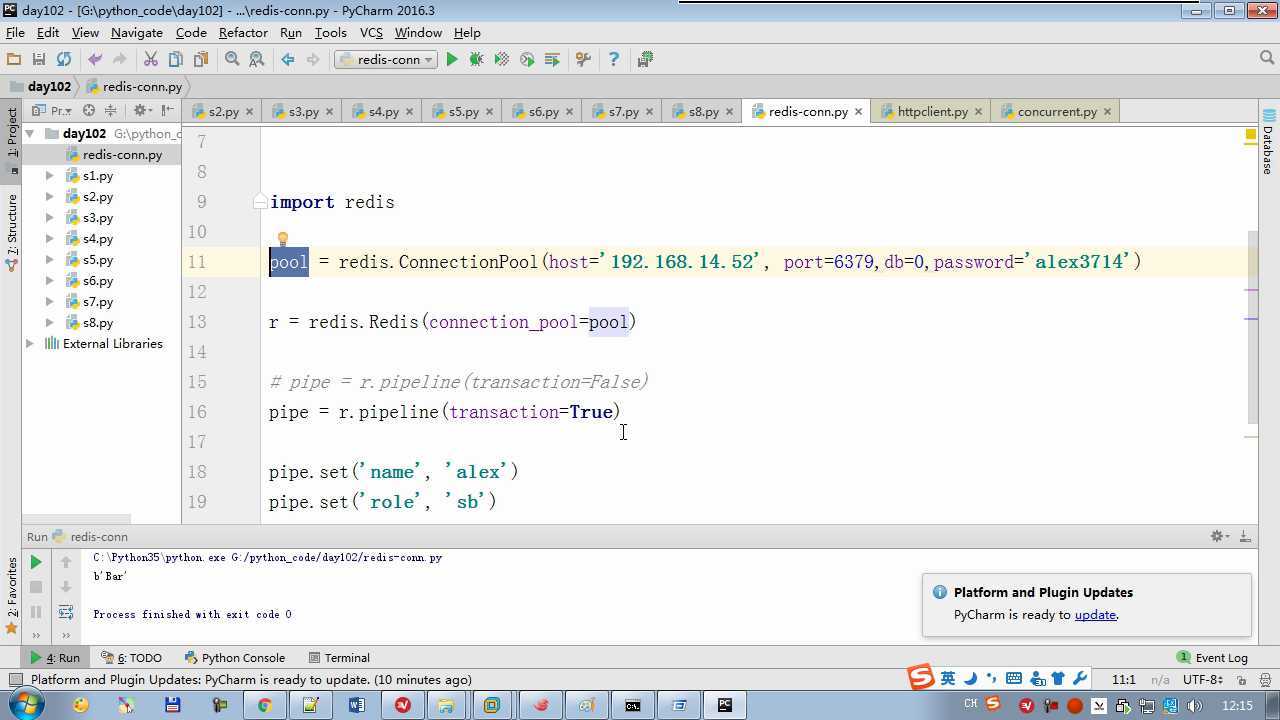Toggle the Database side panel
The height and width of the screenshot is (720, 1280).
pos(1268,142)
